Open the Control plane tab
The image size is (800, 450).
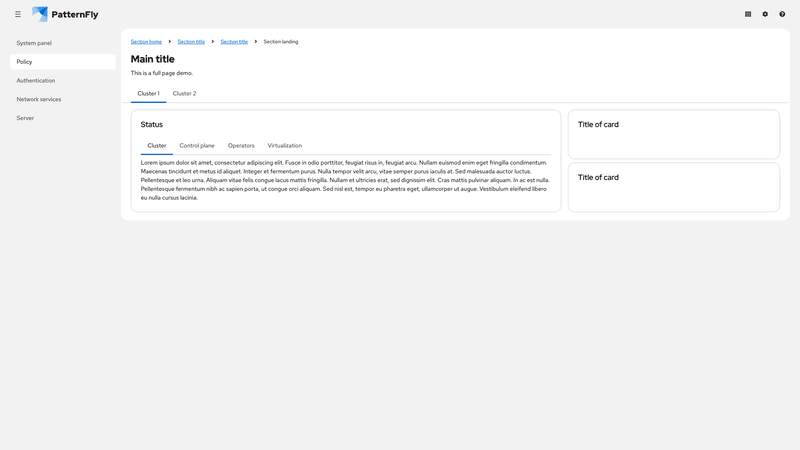coord(197,146)
